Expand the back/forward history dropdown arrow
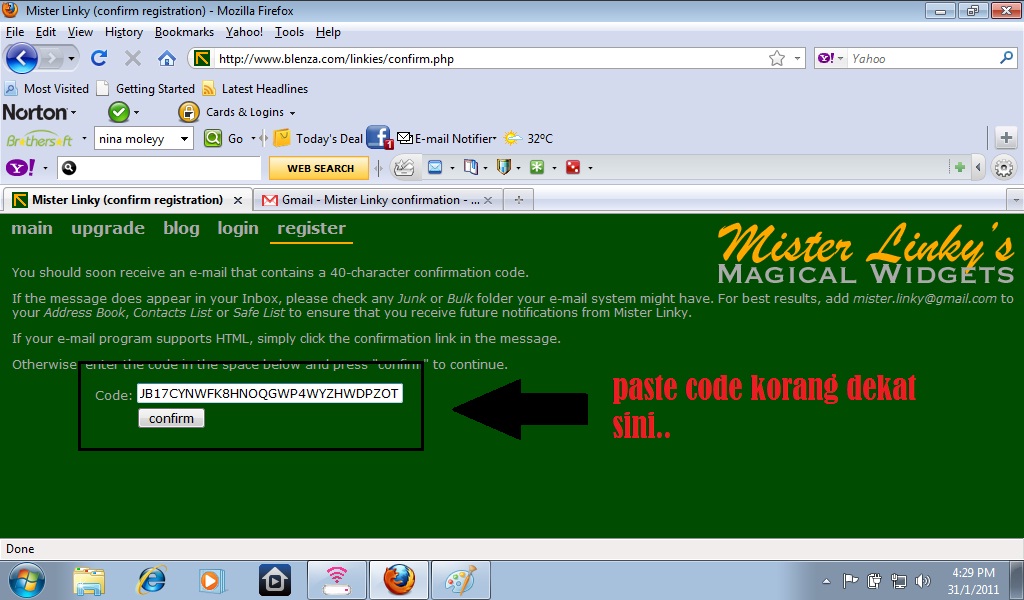 [x=71, y=59]
